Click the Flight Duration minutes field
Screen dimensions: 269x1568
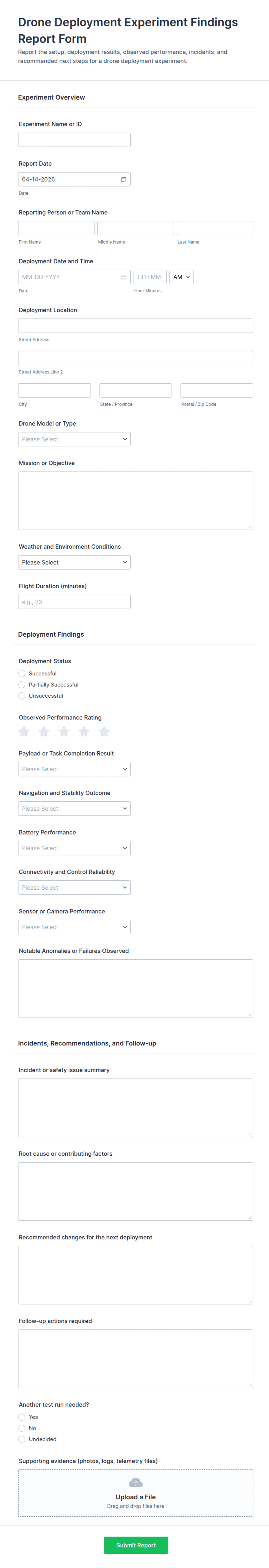[x=74, y=602]
